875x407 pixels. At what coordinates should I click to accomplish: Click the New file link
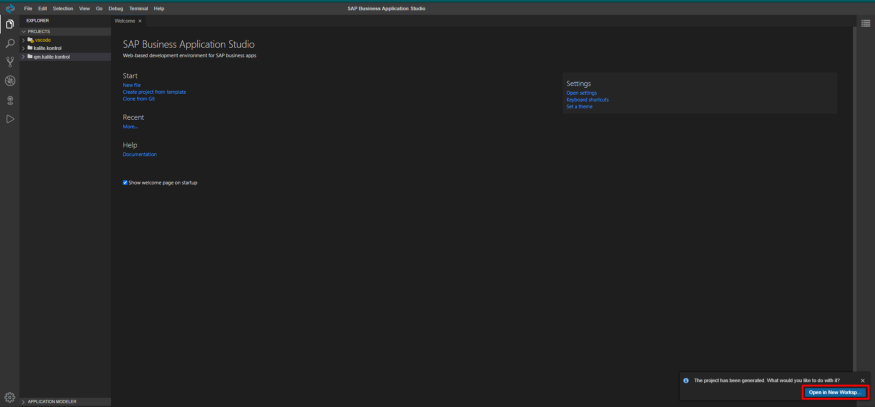132,85
